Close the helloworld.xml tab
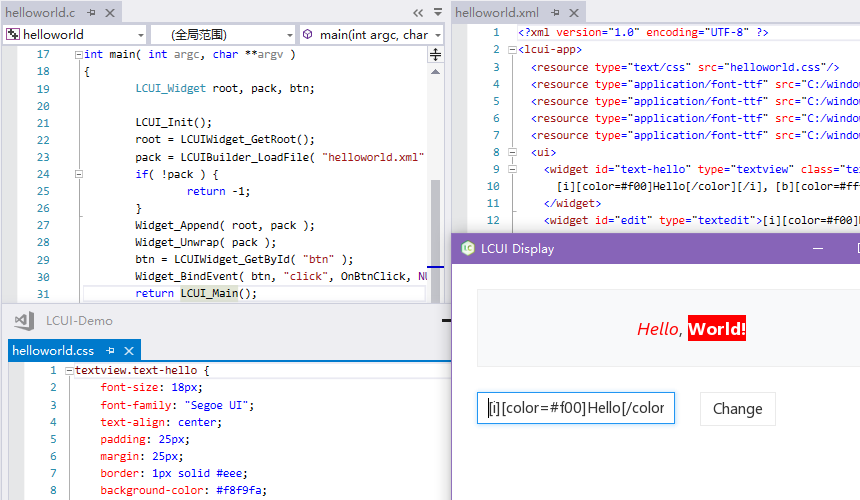 pos(574,13)
